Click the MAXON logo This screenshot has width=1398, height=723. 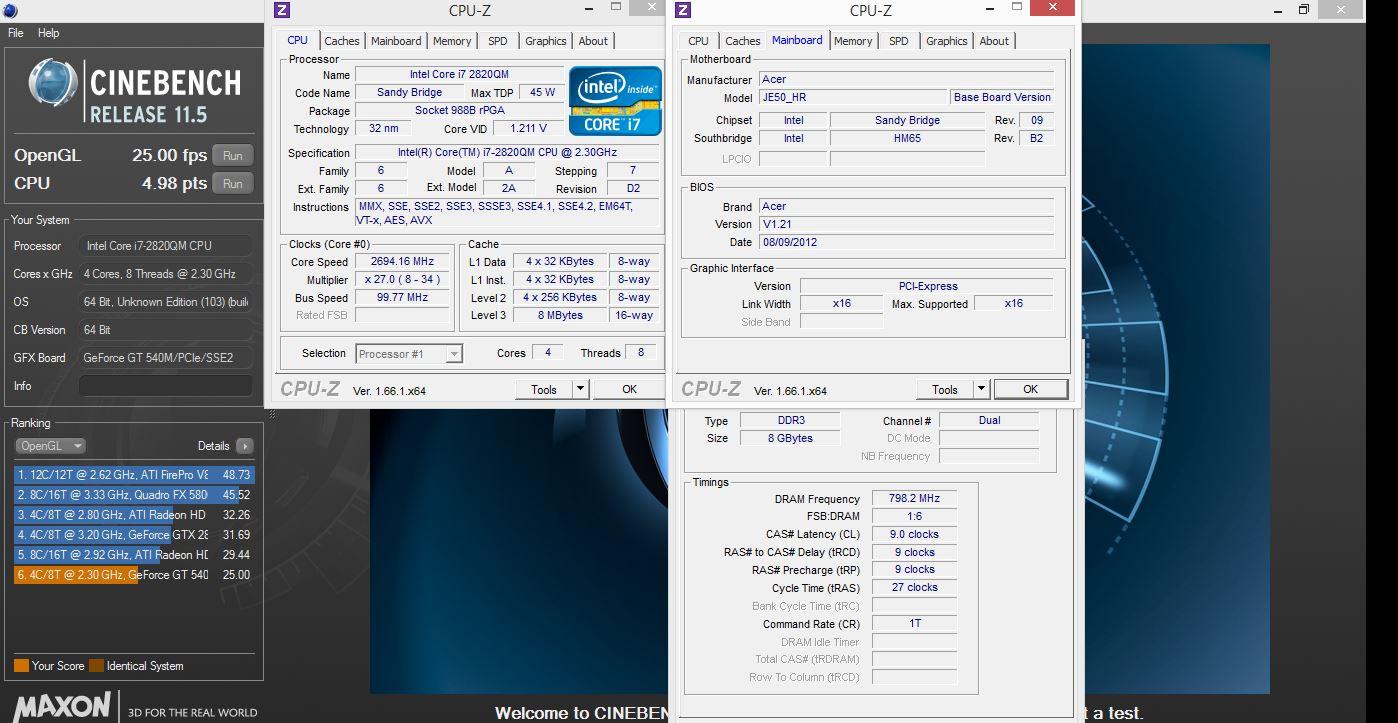coord(62,706)
